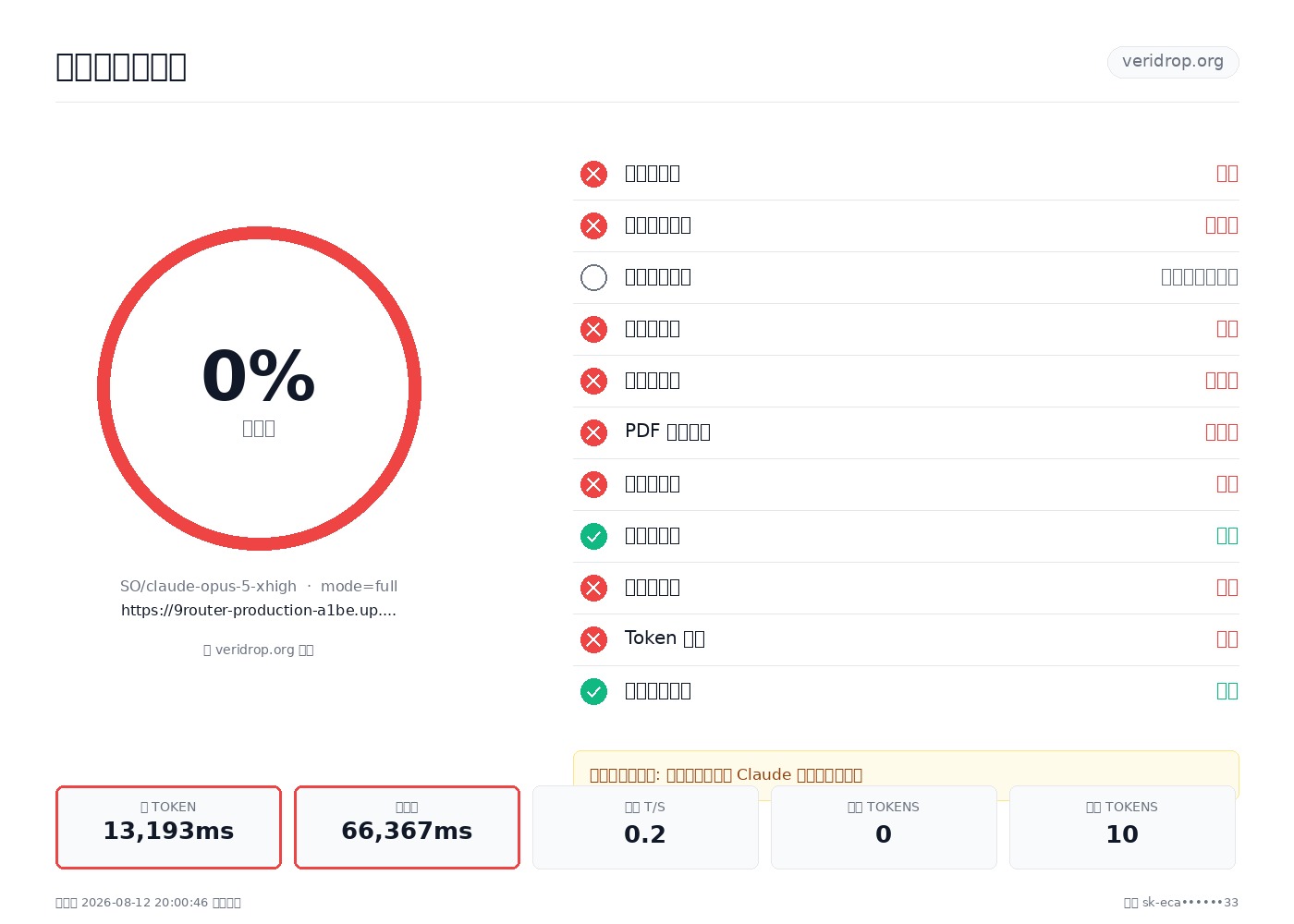Click the red X icon directly above the PDF row

[x=593, y=381]
